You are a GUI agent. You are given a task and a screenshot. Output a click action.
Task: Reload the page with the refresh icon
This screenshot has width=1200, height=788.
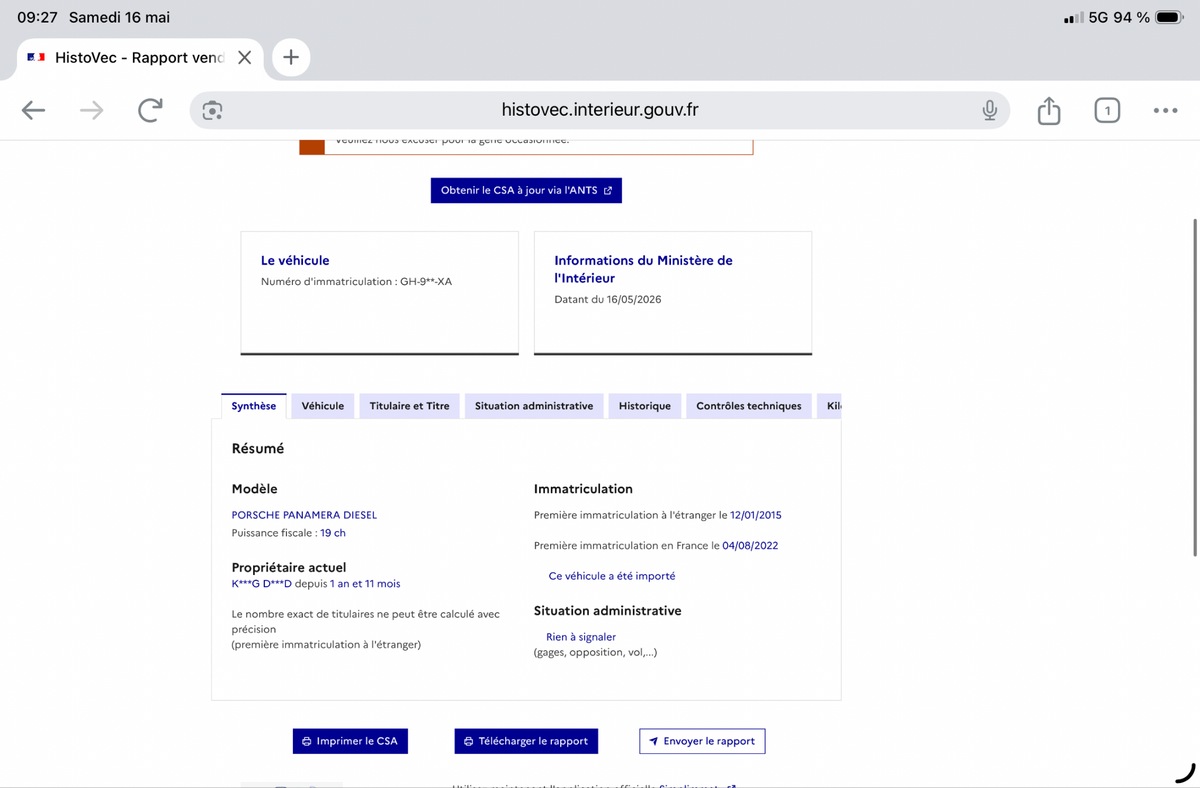click(x=150, y=111)
